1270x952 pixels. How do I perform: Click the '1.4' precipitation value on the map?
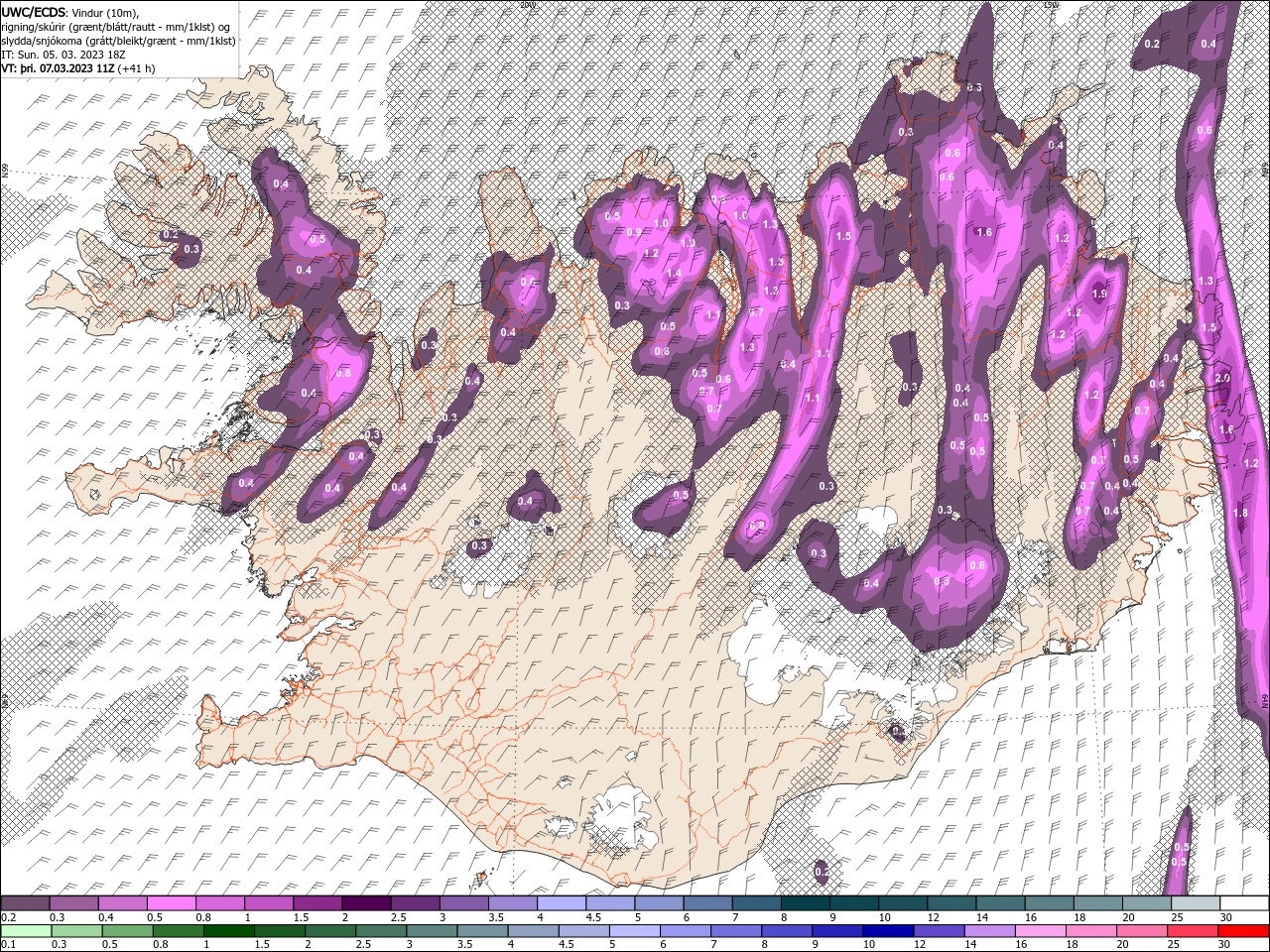[x=674, y=274]
